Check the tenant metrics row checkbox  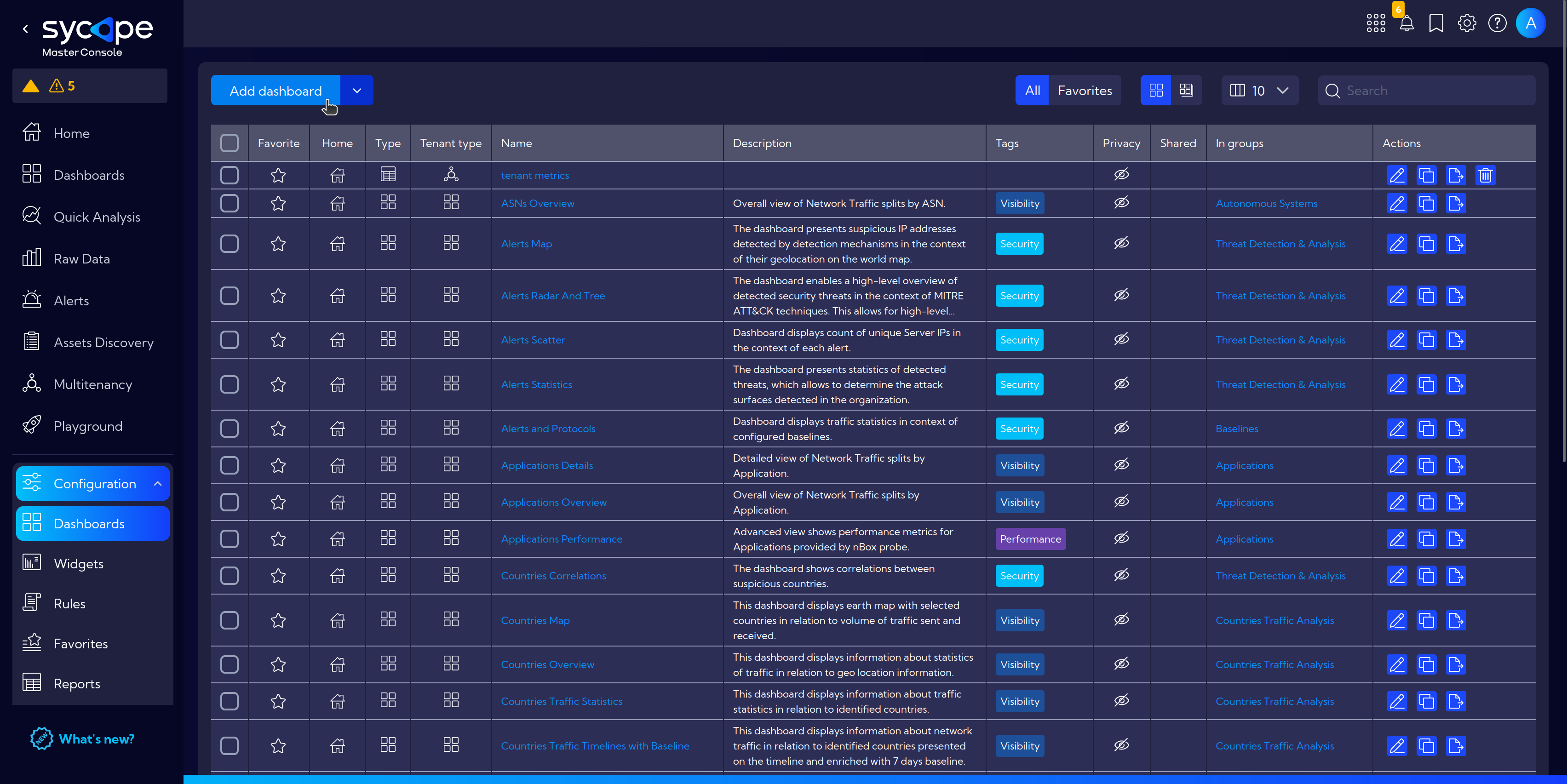[230, 175]
